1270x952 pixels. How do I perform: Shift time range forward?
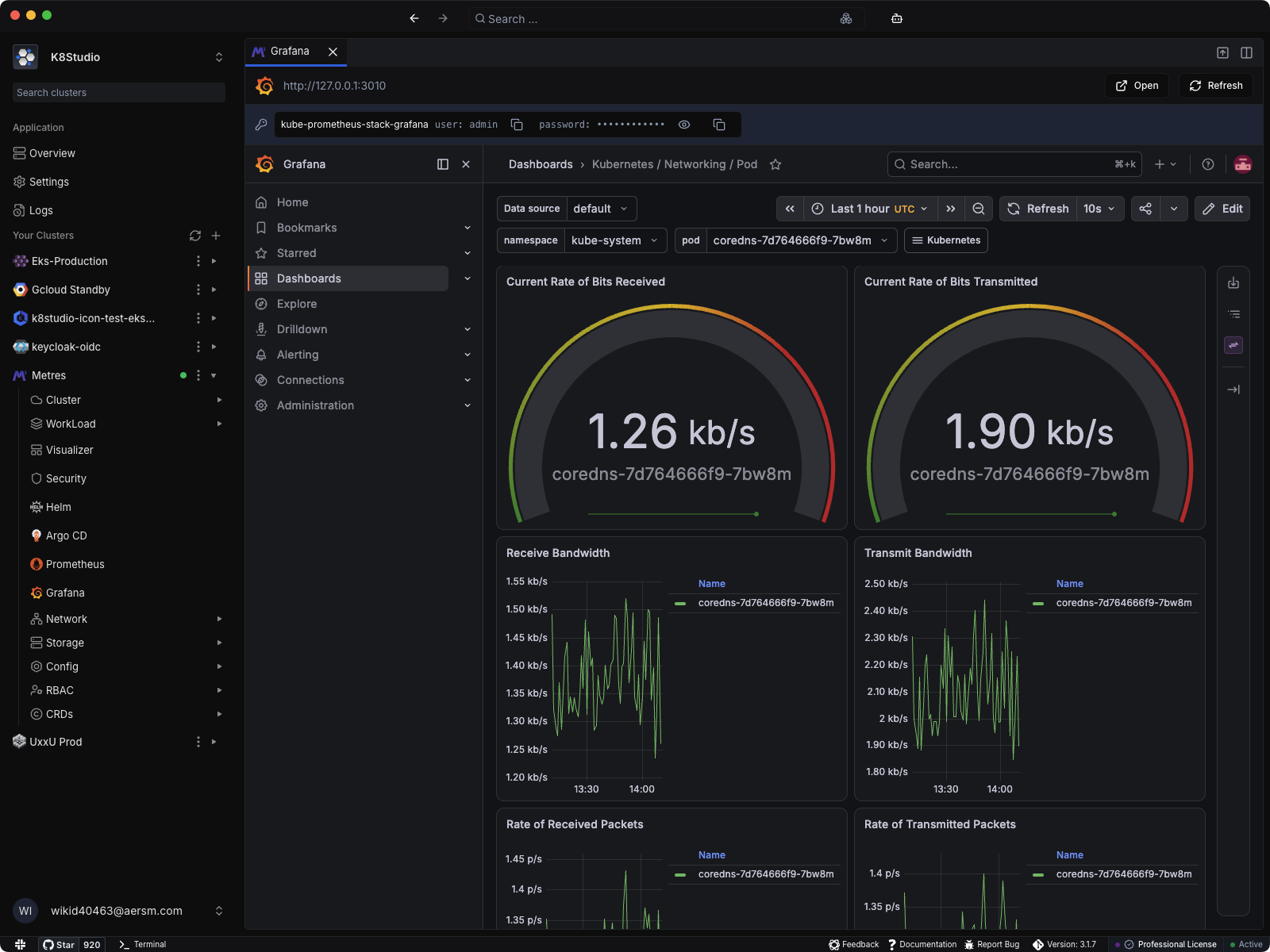click(x=951, y=209)
